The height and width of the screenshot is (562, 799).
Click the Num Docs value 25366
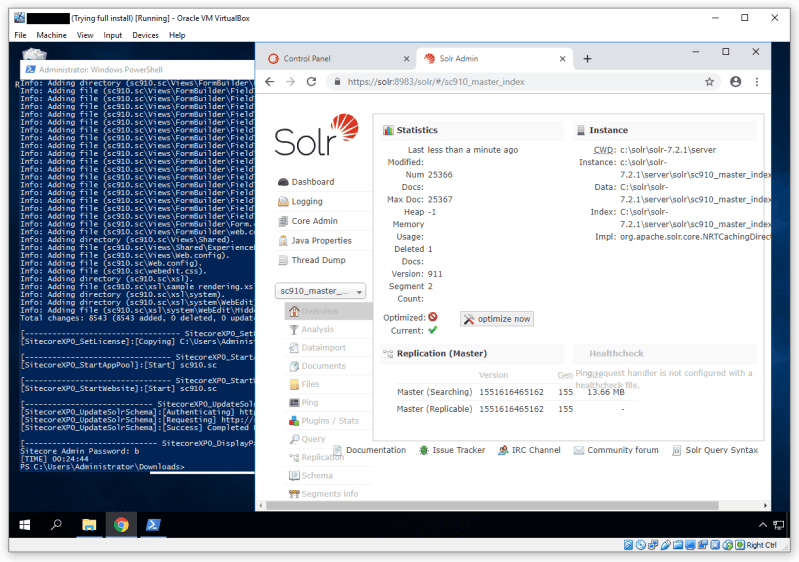pyautogui.click(x=440, y=175)
